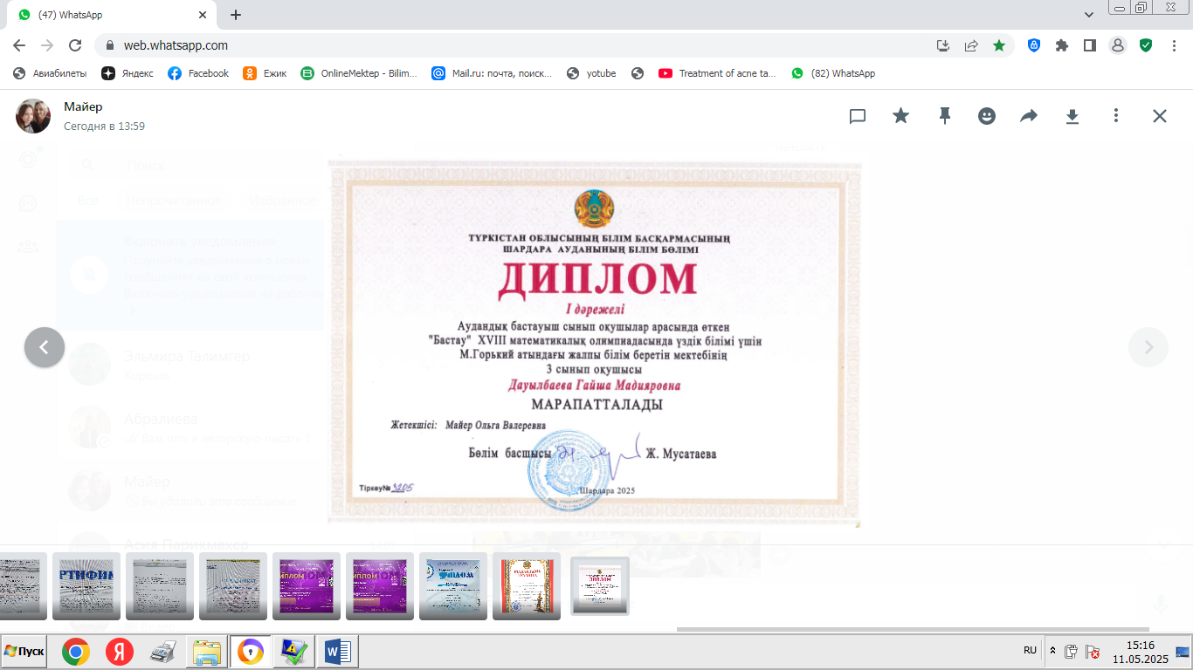Open the blue shield lock extension
1193x670 pixels.
[x=1034, y=46]
